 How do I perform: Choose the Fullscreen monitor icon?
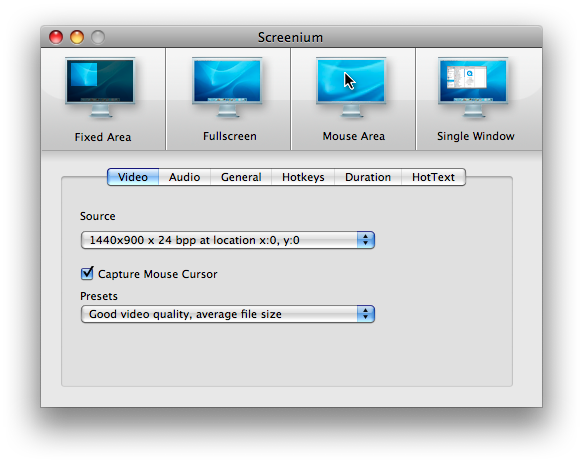point(227,88)
